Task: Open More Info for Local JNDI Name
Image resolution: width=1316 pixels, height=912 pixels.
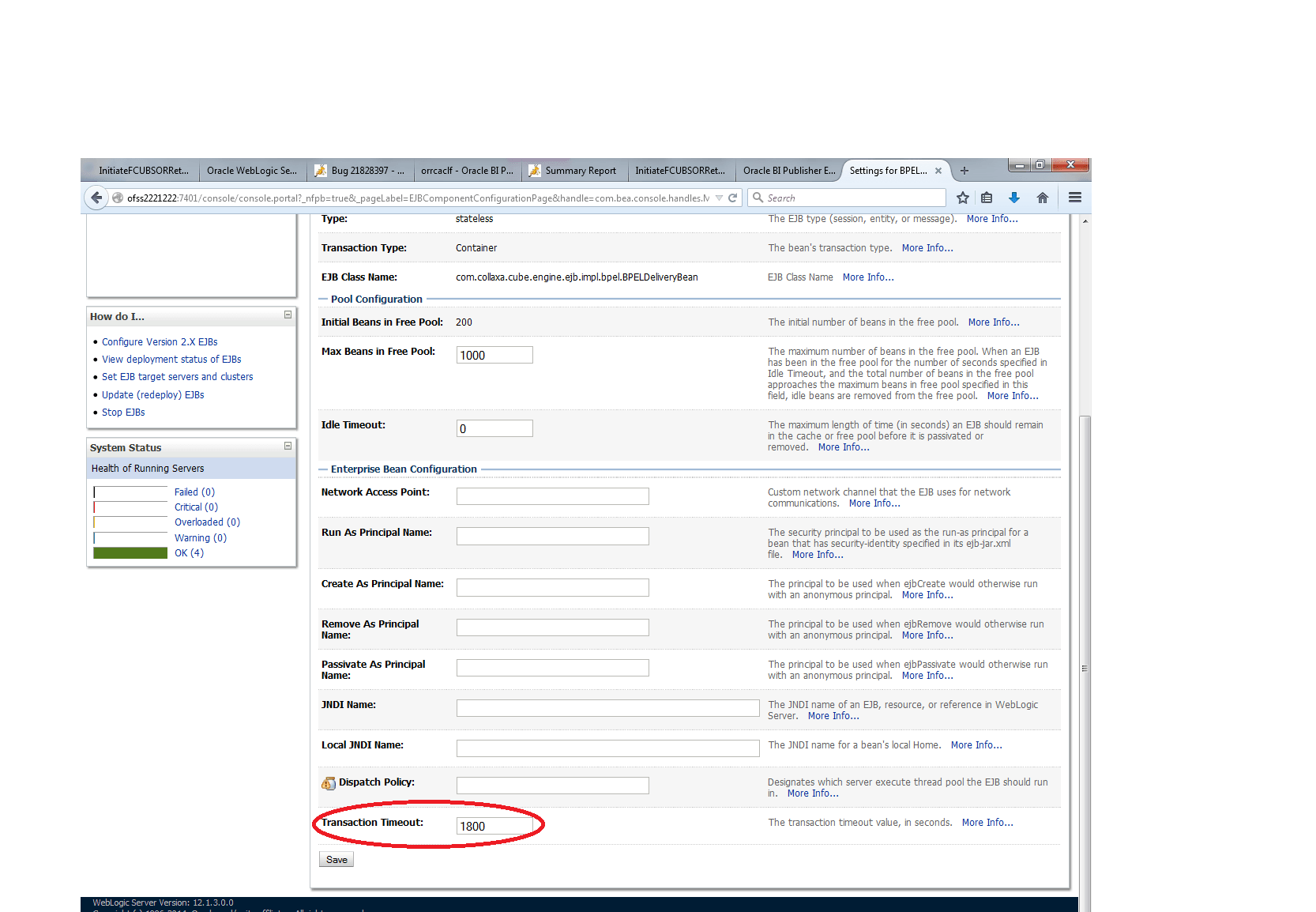Action: [x=976, y=745]
